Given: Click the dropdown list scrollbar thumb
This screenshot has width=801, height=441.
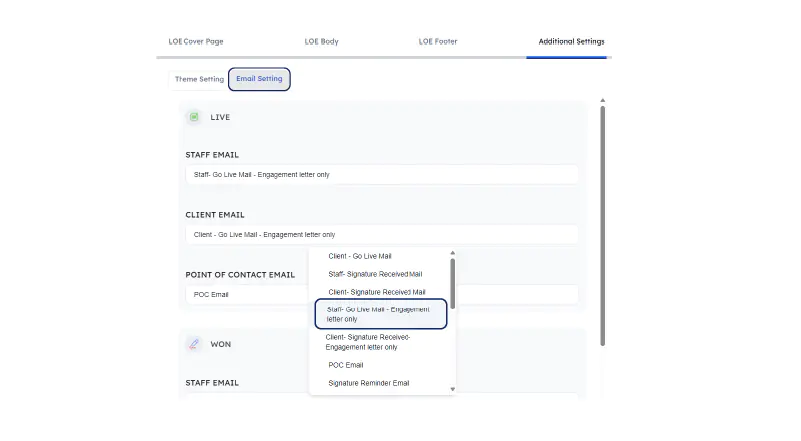Looking at the screenshot, I should [453, 283].
